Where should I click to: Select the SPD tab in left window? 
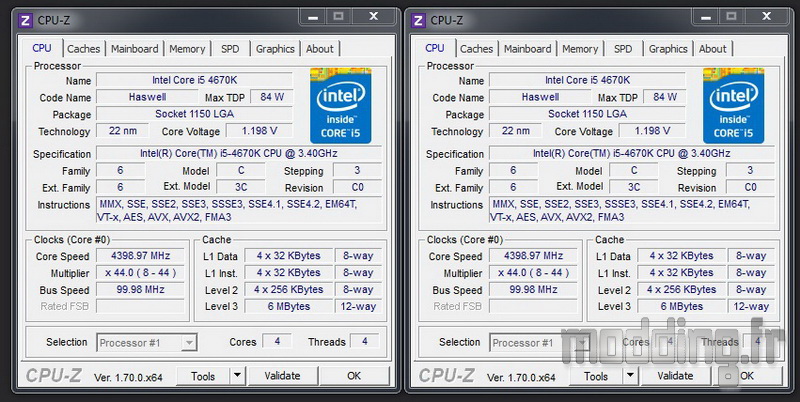coord(230,49)
